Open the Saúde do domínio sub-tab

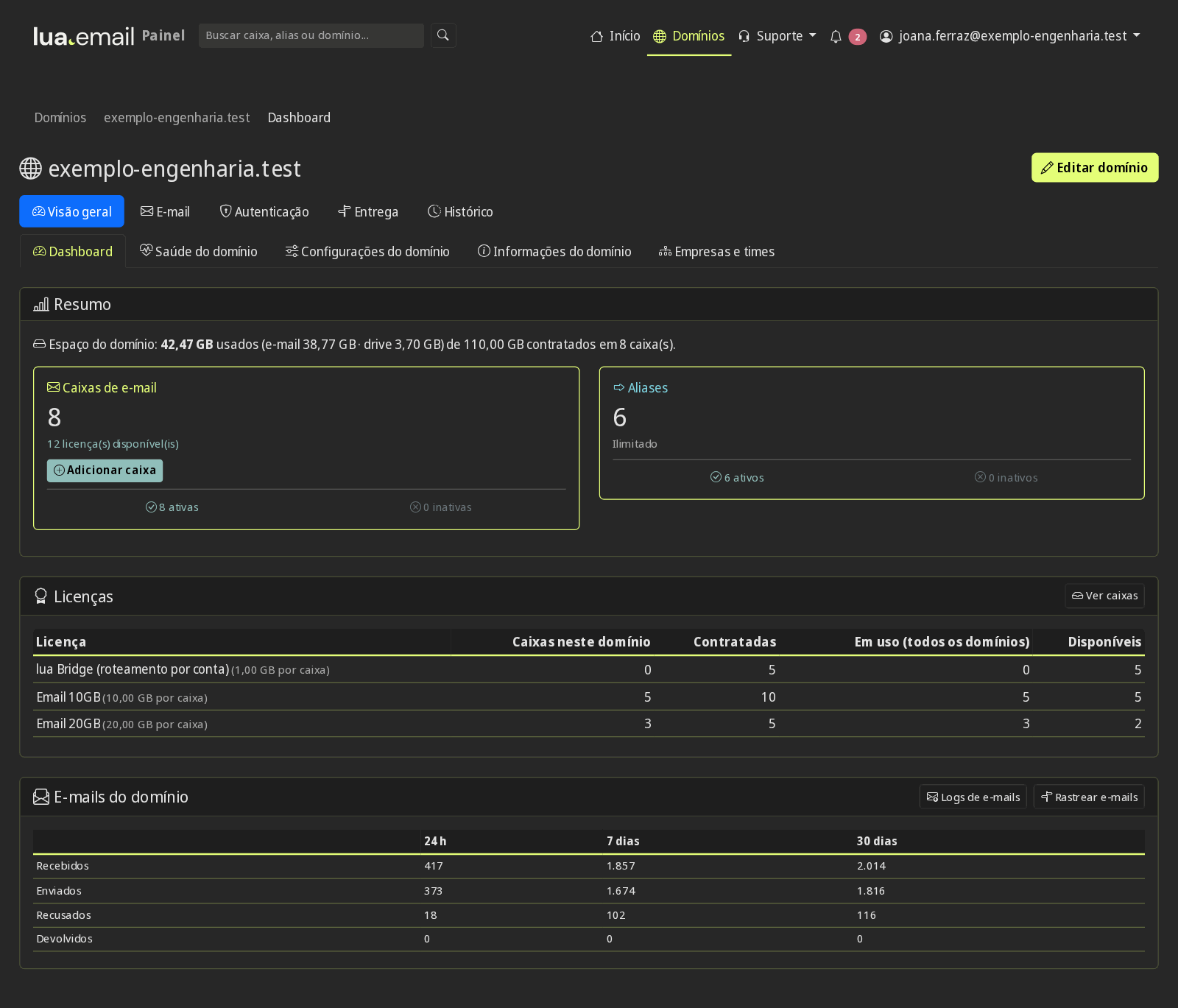click(199, 252)
